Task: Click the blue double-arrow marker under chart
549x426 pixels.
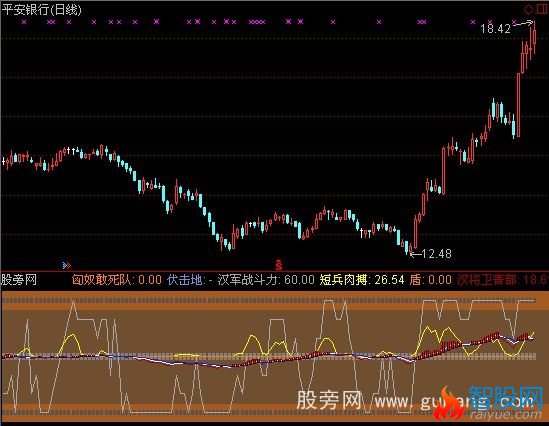Action: (67, 265)
